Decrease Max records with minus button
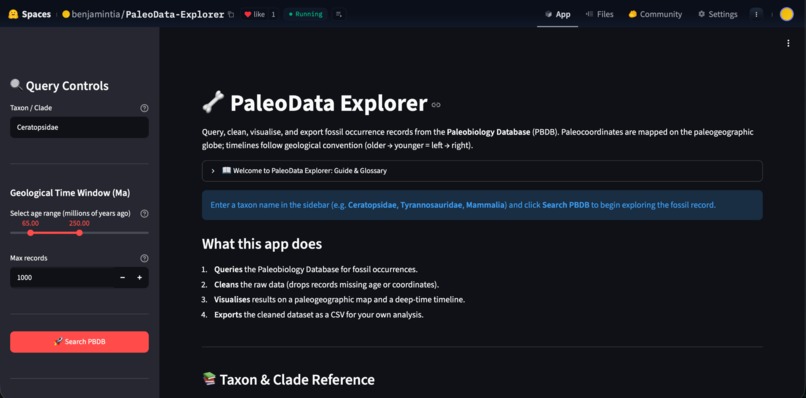806x398 pixels. pos(122,278)
